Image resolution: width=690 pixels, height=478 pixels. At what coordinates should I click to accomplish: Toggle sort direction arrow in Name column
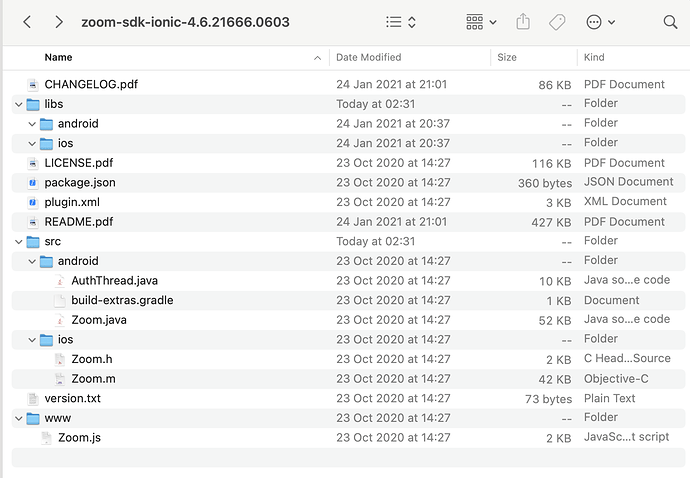[x=317, y=58]
